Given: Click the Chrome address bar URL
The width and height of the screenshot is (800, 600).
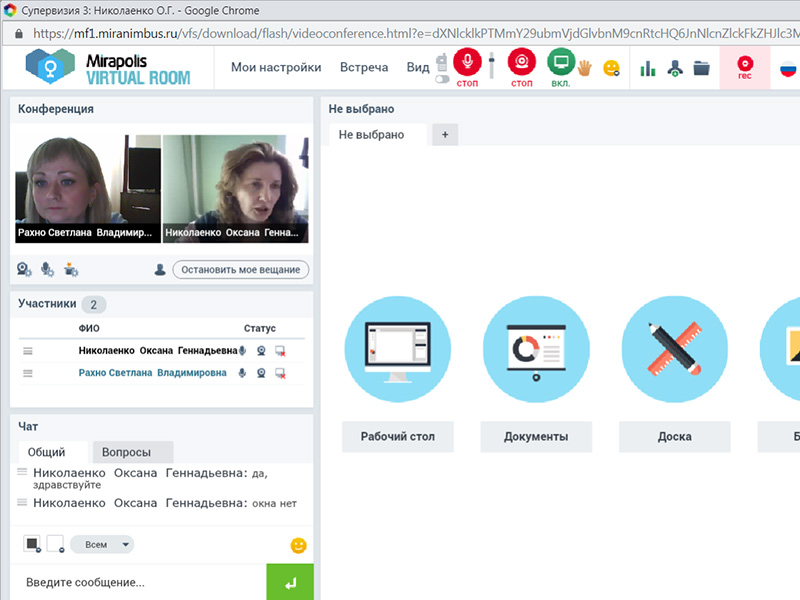Looking at the screenshot, I should pos(414,34).
